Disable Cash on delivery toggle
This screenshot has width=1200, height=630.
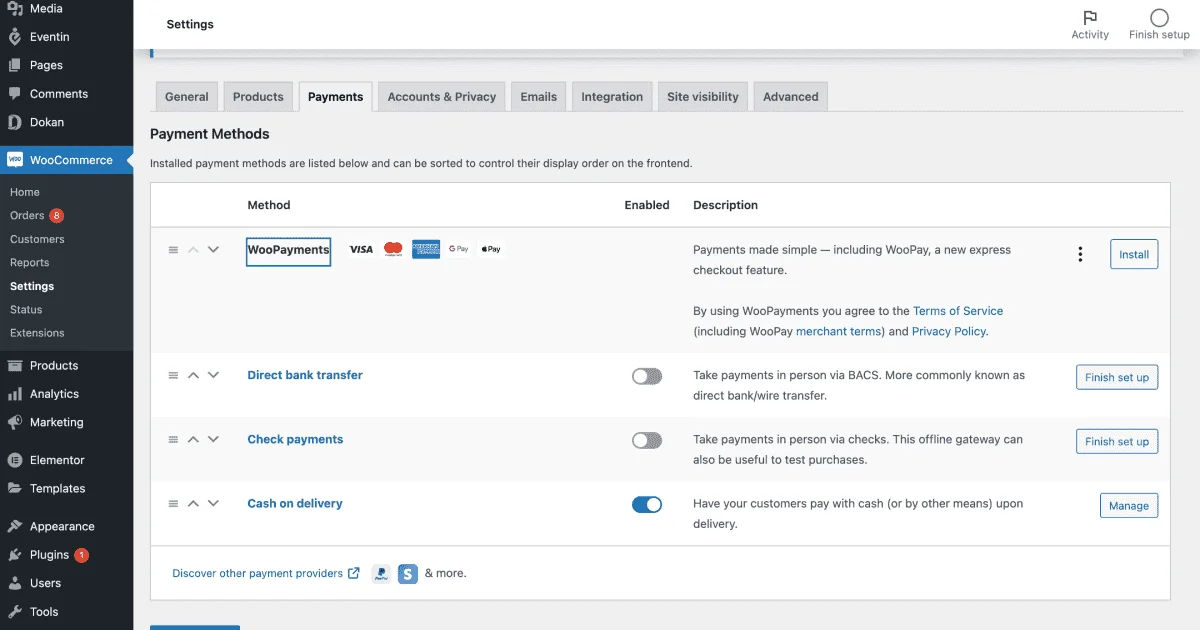pyautogui.click(x=647, y=505)
